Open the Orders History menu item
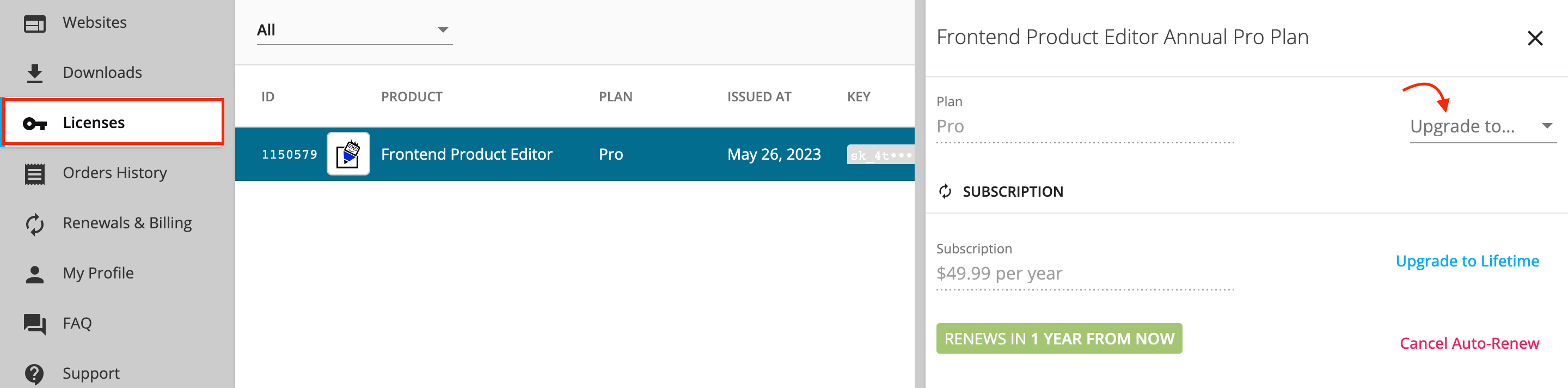 [x=113, y=173]
